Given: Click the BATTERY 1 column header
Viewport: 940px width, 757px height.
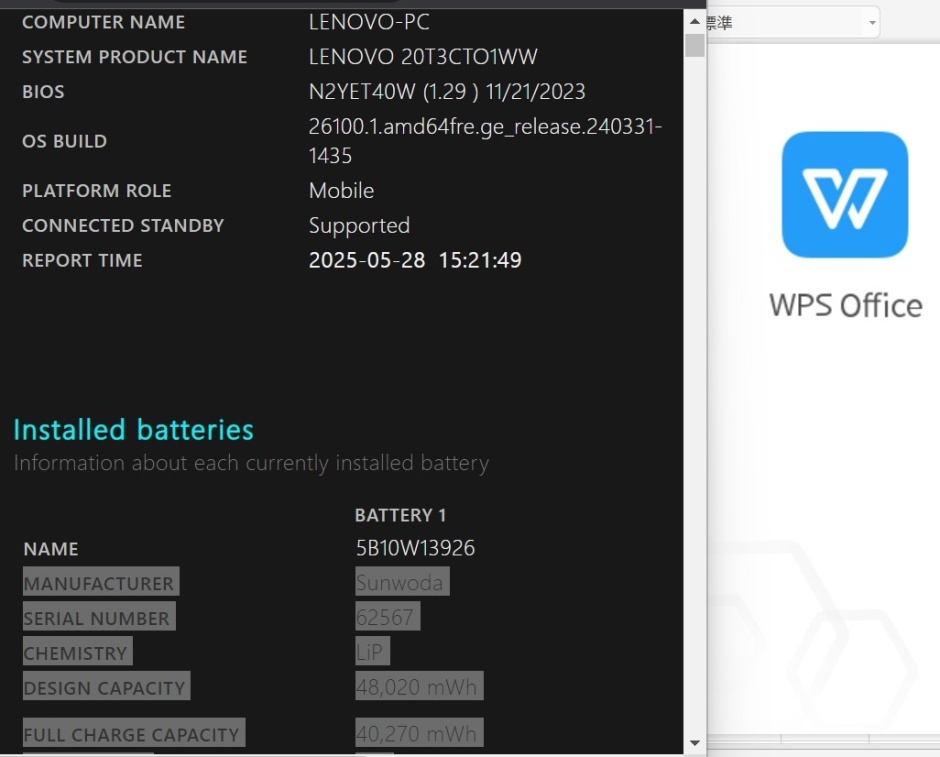Looking at the screenshot, I should (x=400, y=515).
